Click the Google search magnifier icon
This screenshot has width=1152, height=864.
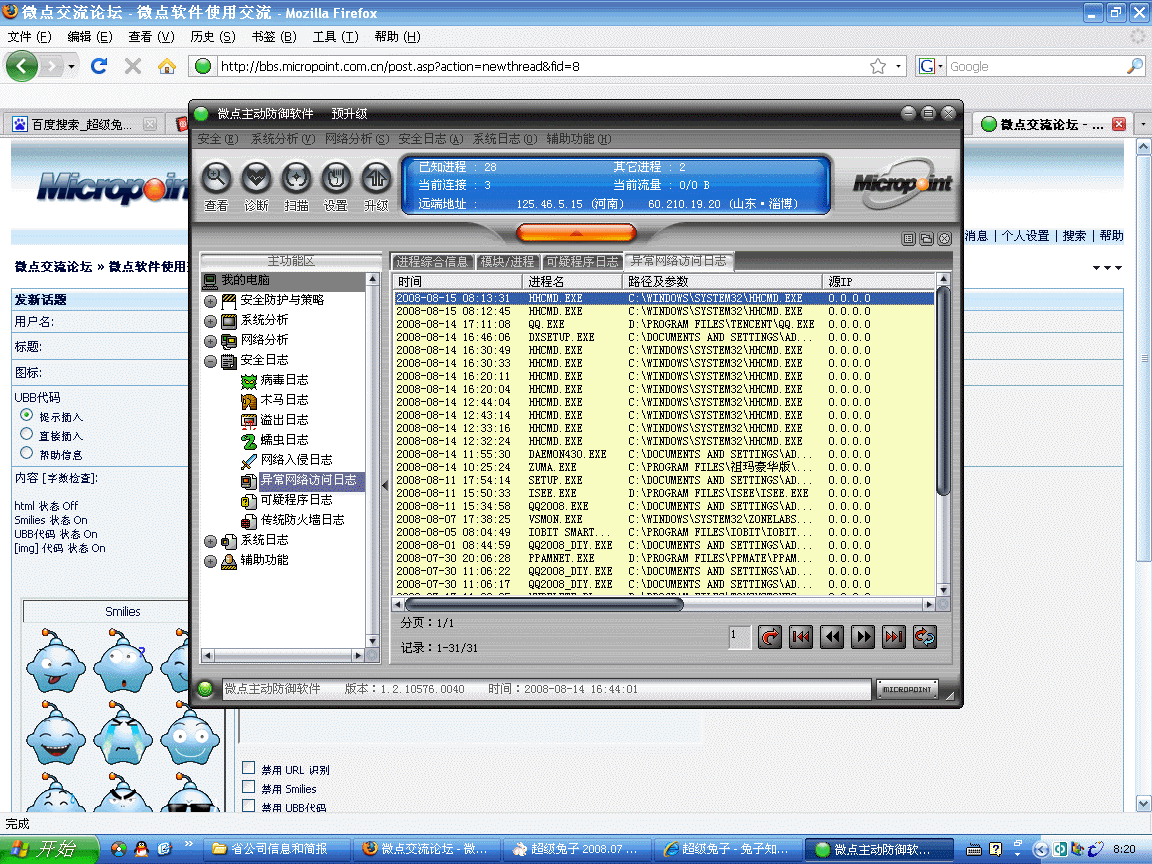click(x=1135, y=66)
